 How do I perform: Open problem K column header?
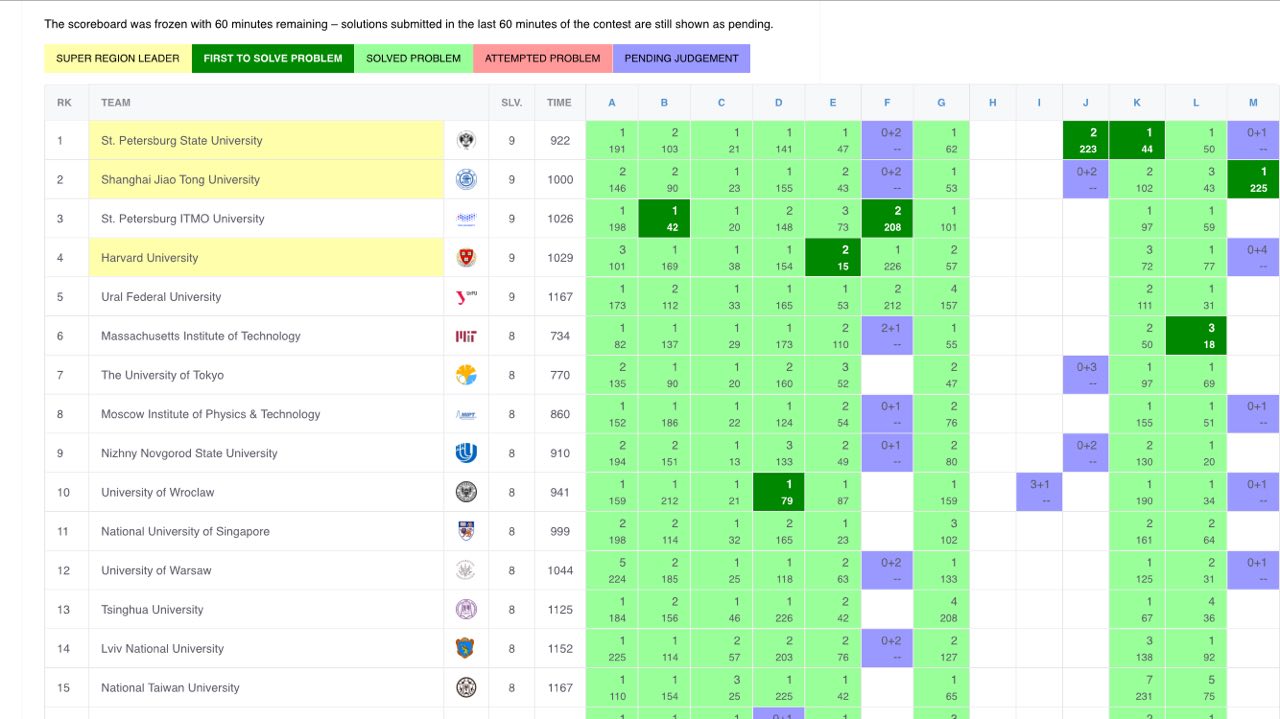1137,102
